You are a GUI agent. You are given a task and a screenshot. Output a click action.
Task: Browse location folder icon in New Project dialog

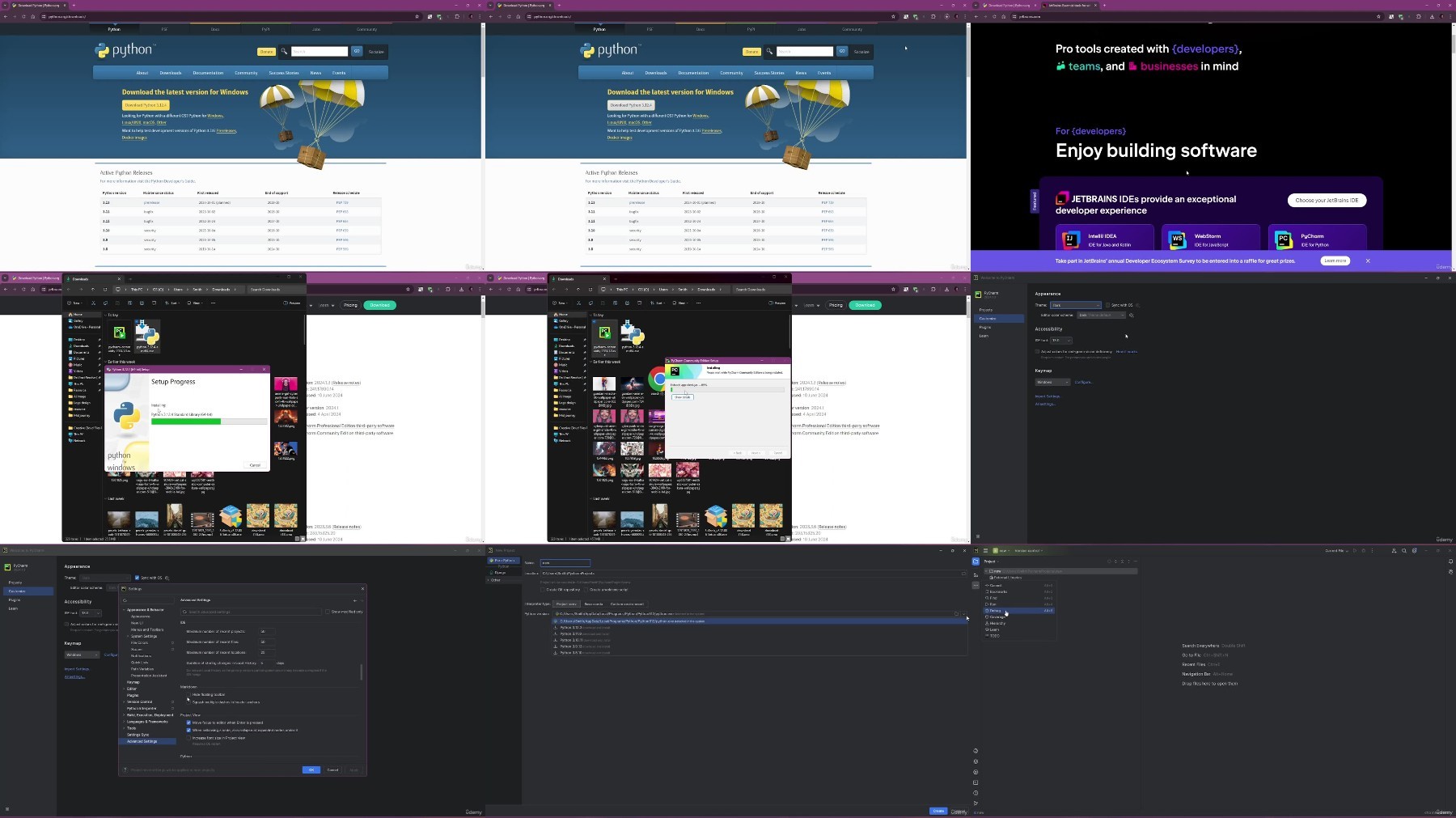pos(963,574)
